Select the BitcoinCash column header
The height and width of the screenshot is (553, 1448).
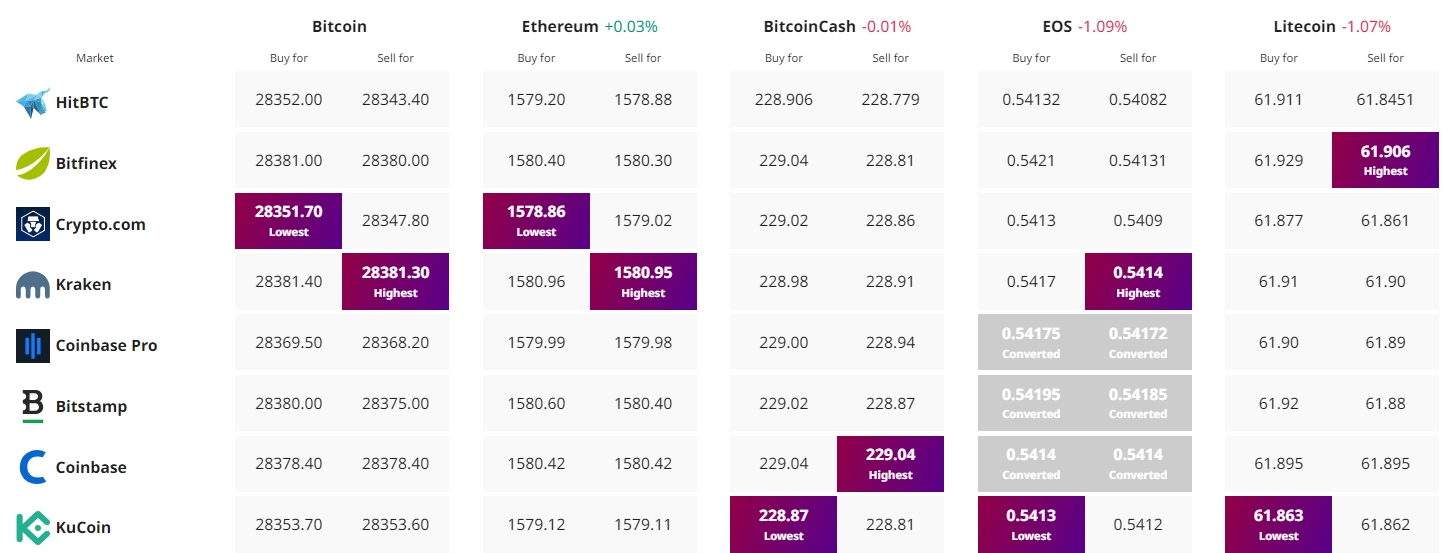click(x=809, y=26)
